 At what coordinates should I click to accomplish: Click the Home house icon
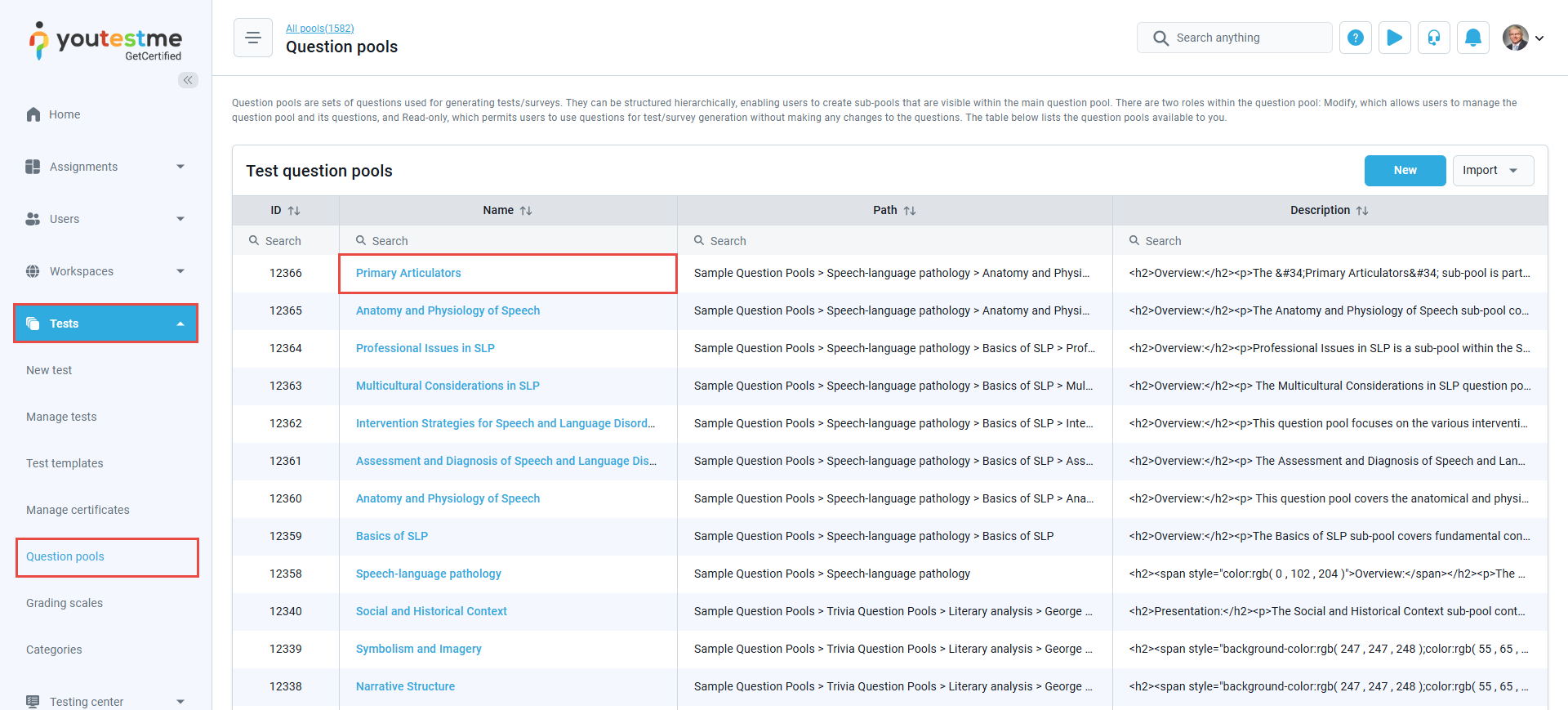tap(33, 114)
